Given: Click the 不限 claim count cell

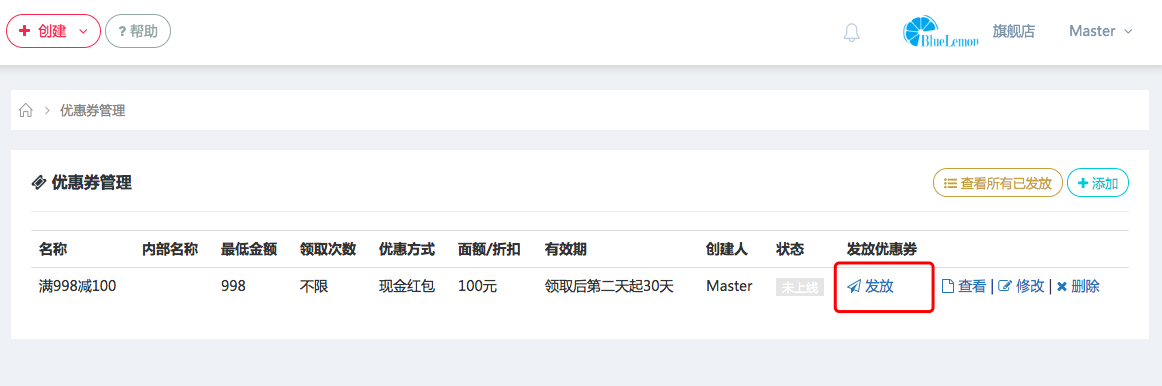Looking at the screenshot, I should click(313, 286).
